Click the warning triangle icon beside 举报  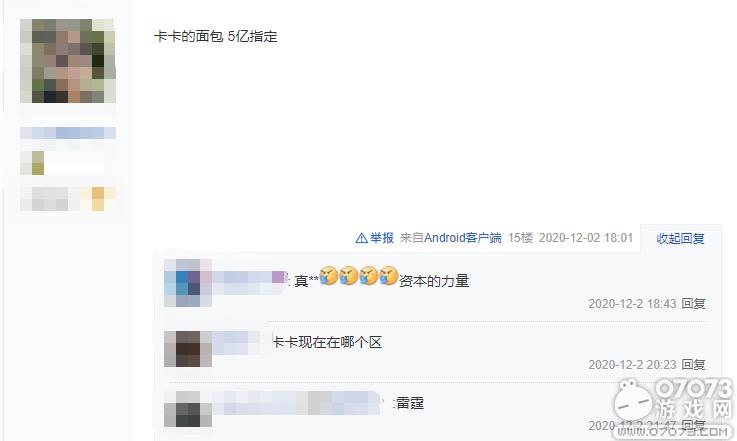(x=361, y=238)
